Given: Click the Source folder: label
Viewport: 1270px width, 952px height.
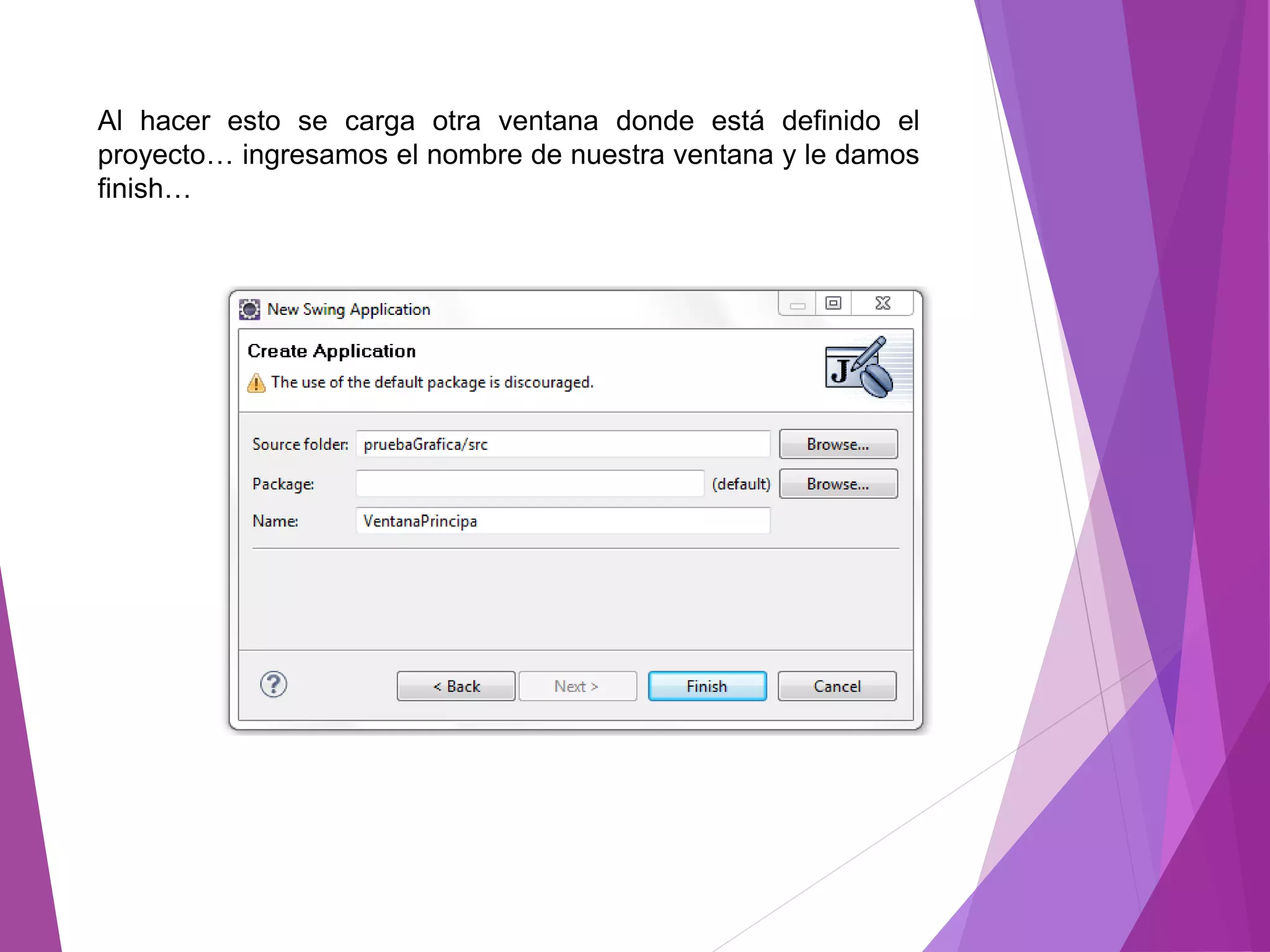Looking at the screenshot, I should coord(300,444).
